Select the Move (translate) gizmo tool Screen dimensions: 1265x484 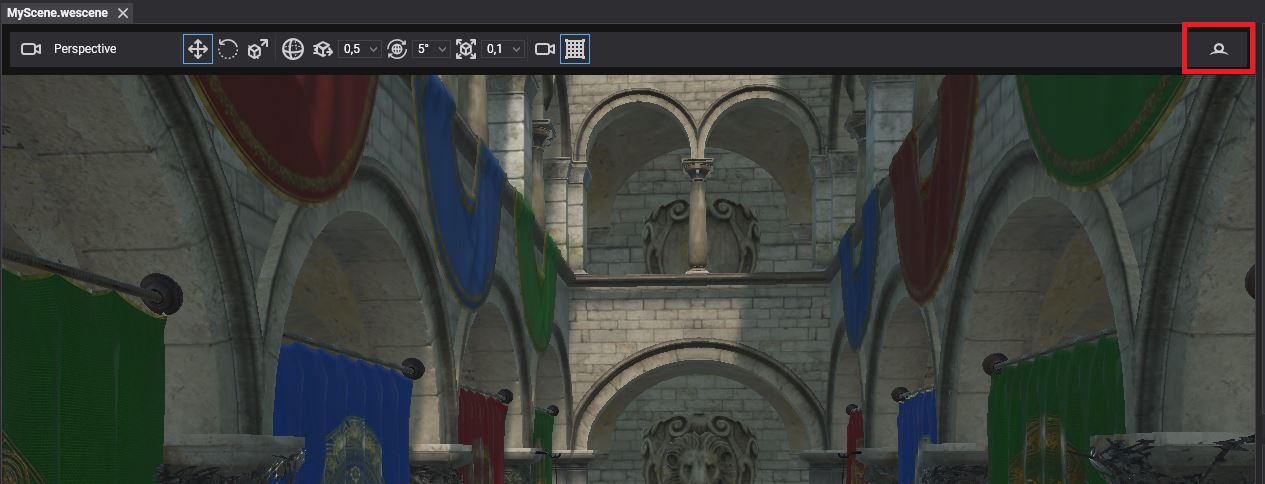(x=198, y=49)
